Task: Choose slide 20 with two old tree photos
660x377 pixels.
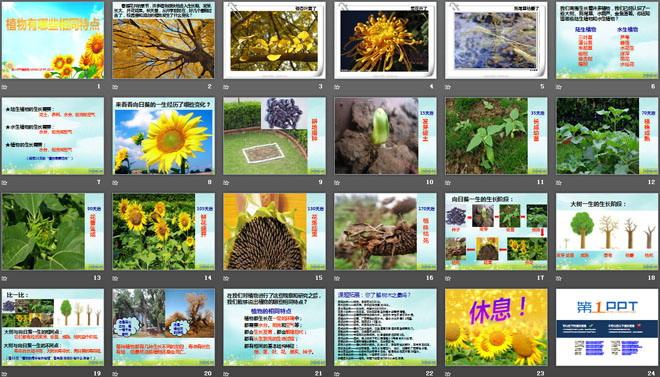Action: click(163, 327)
